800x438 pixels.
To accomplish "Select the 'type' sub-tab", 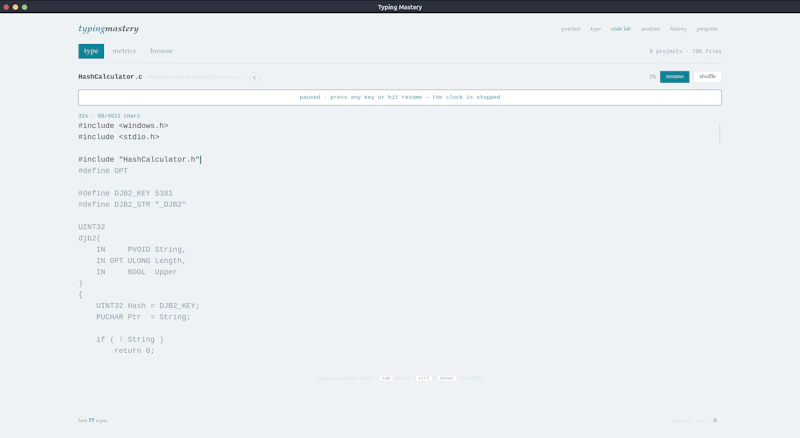I will click(91, 51).
